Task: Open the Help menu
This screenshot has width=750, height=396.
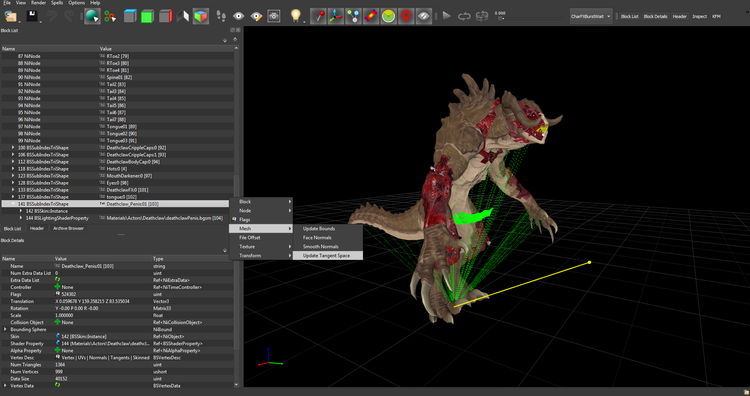Action: tap(95, 3)
